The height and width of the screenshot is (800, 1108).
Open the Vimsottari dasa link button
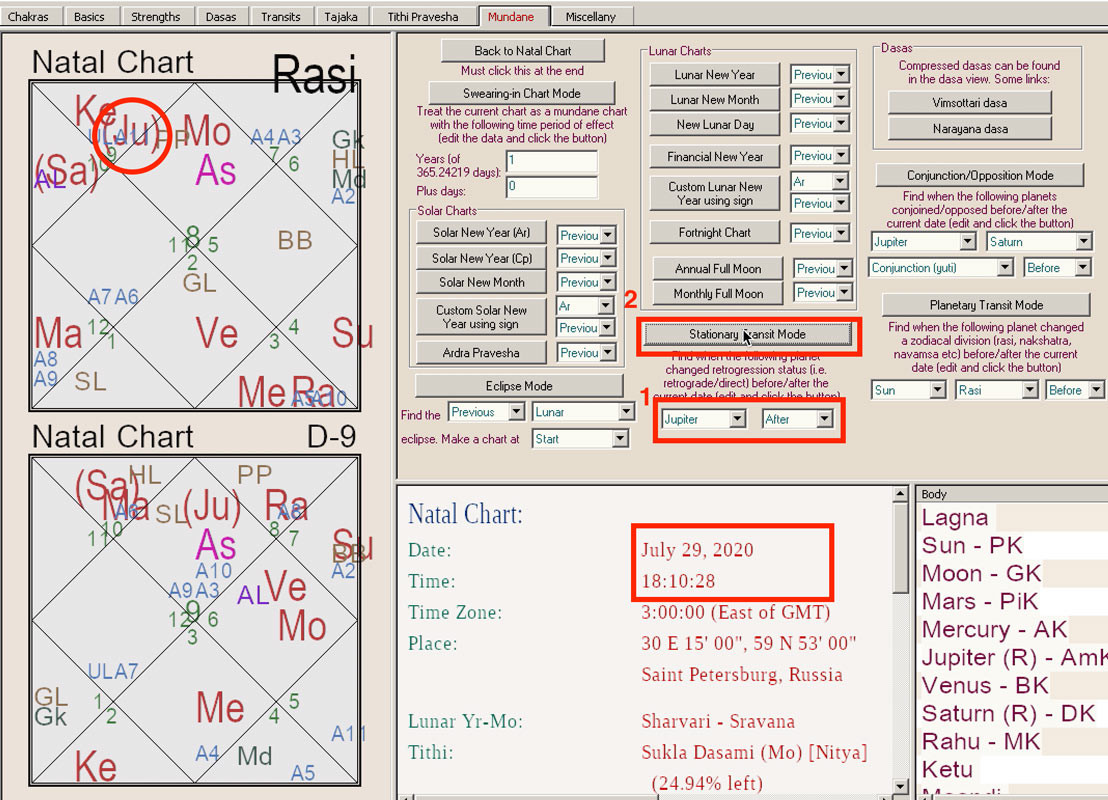(x=969, y=102)
